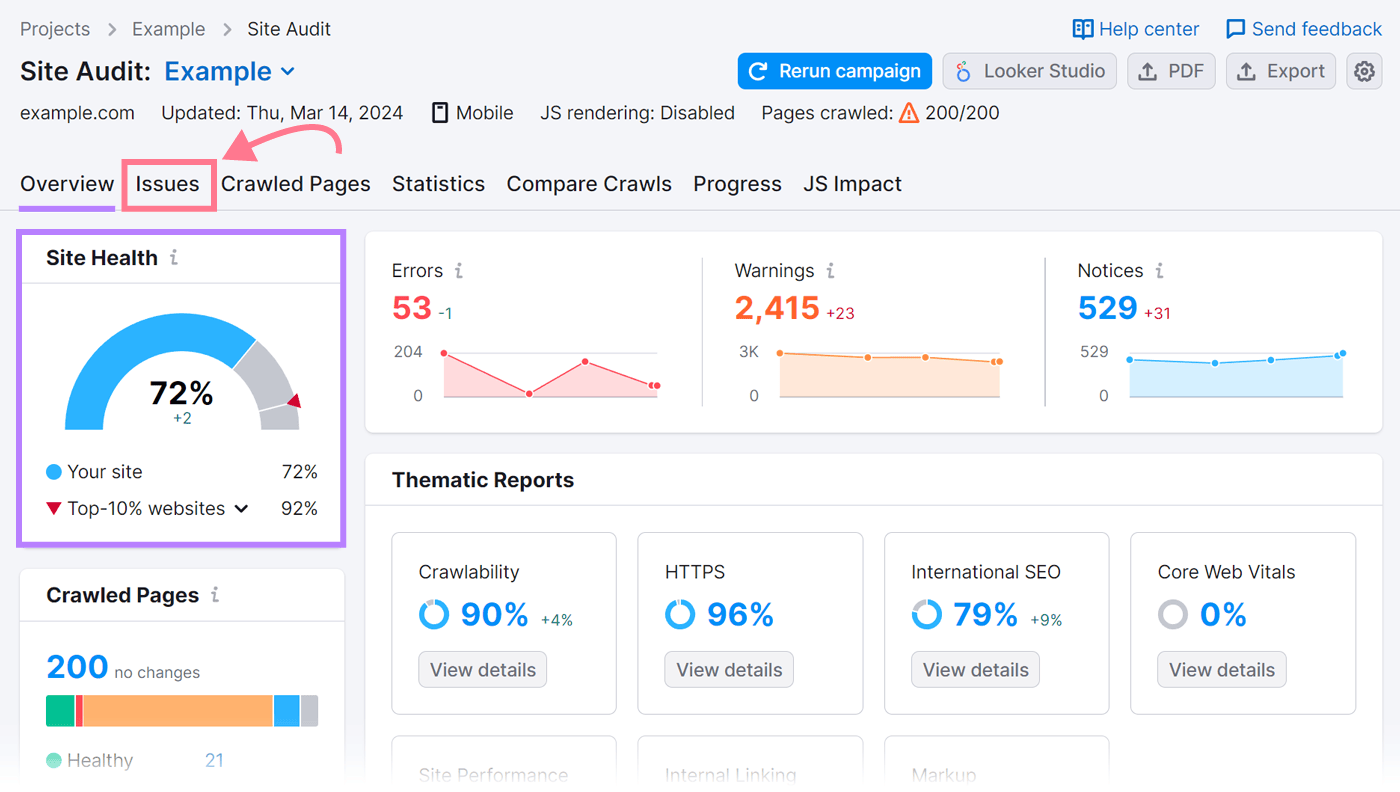1400x792 pixels.
Task: Expand the Top-10% websites comparison
Action: pos(241,508)
